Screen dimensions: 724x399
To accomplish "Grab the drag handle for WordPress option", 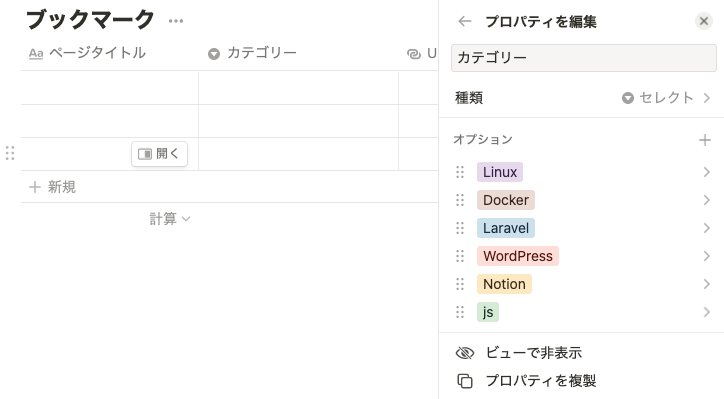I will click(x=460, y=256).
